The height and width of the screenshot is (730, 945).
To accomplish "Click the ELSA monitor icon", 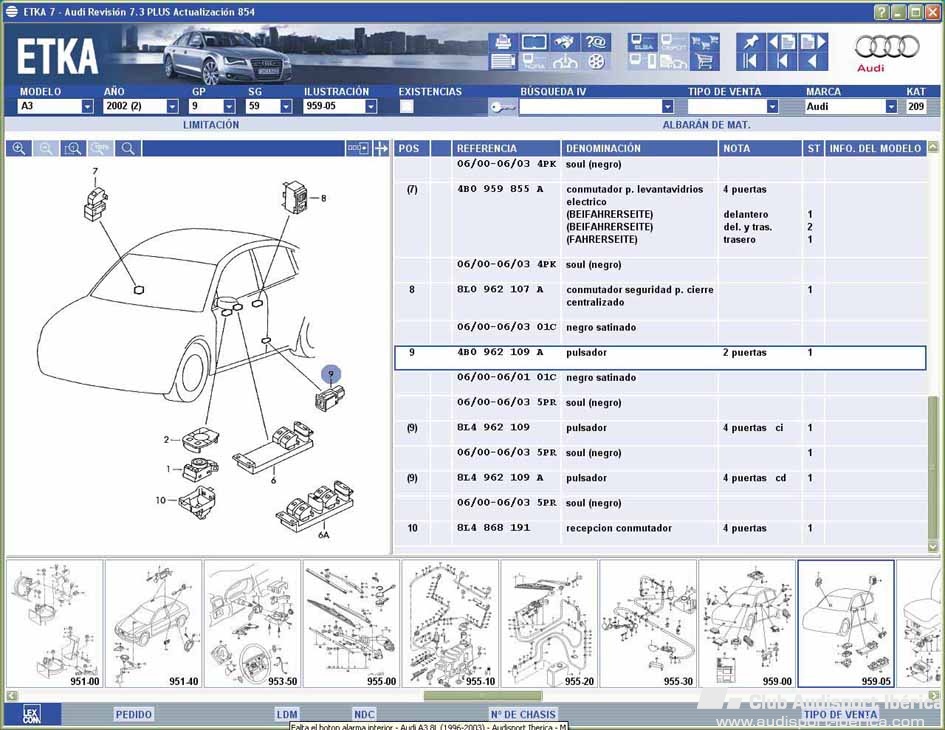I will [642, 42].
